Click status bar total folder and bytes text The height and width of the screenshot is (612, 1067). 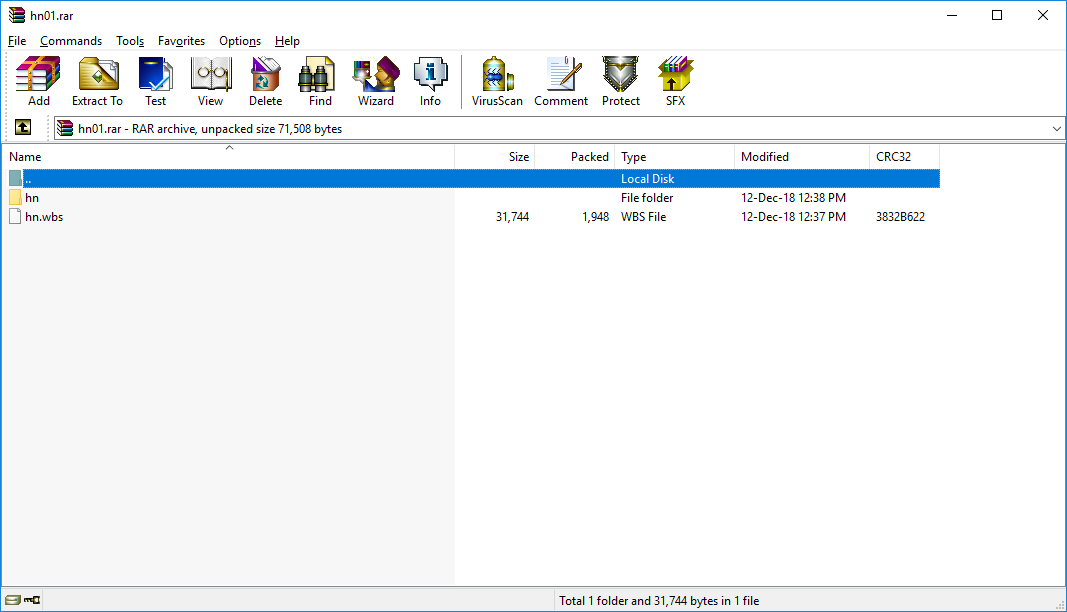point(659,600)
